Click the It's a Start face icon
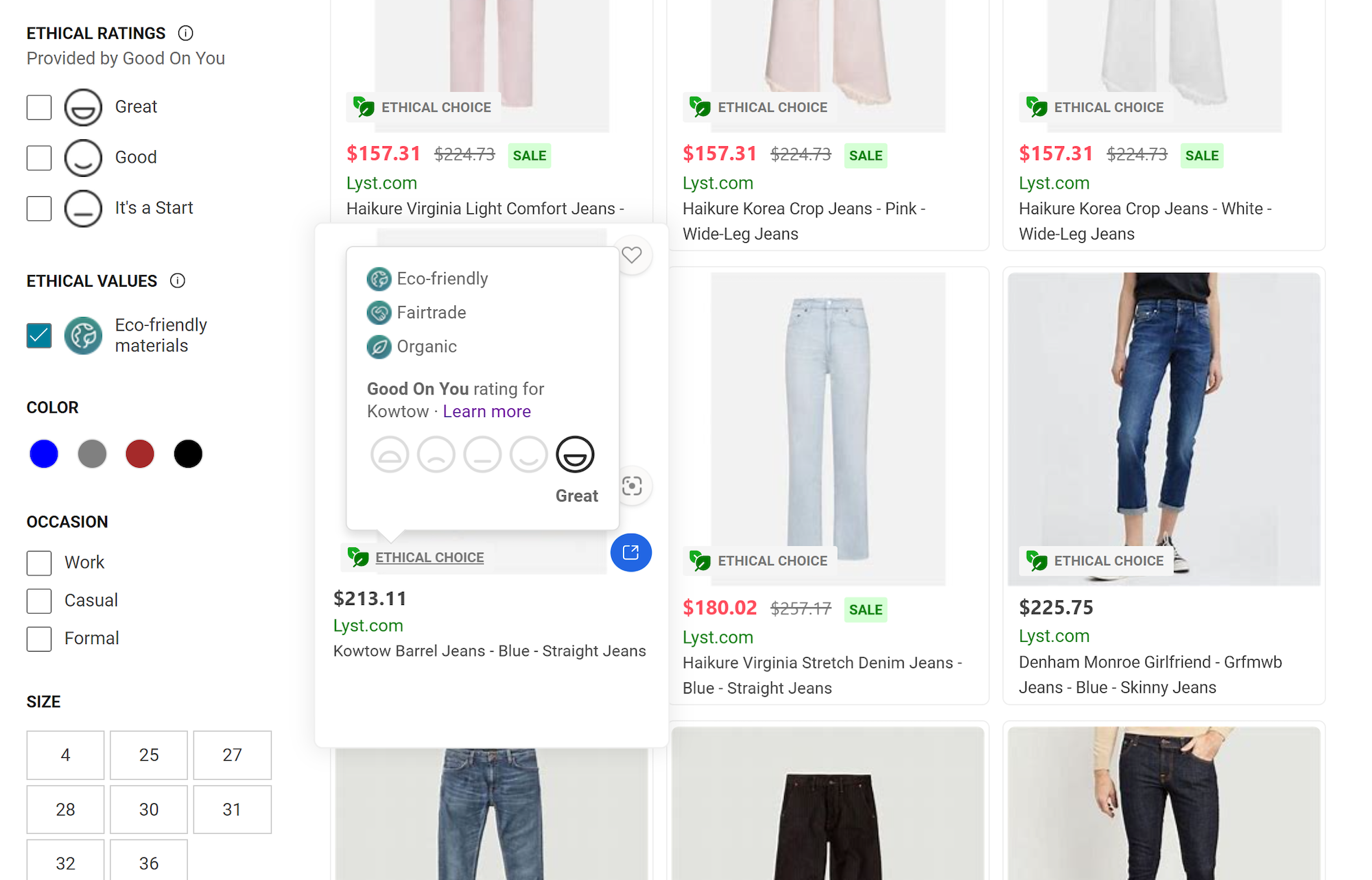1372x880 pixels. [83, 208]
